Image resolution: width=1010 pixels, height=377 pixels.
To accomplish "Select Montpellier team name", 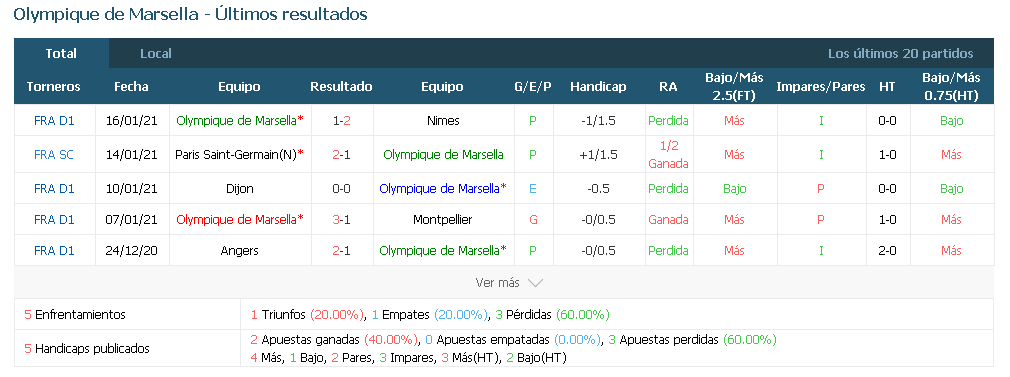I will pos(443,220).
